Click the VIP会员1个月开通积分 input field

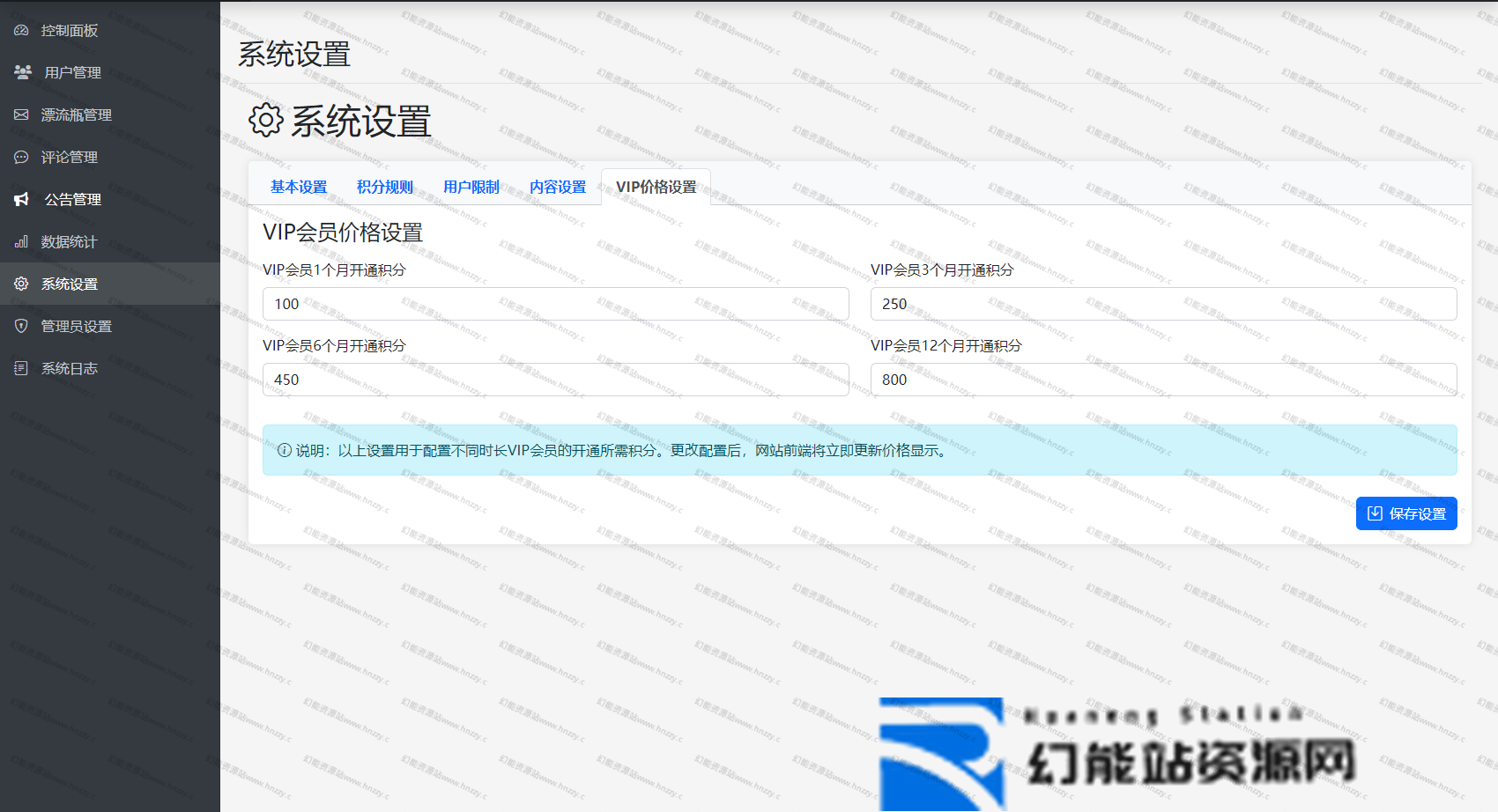pos(556,304)
